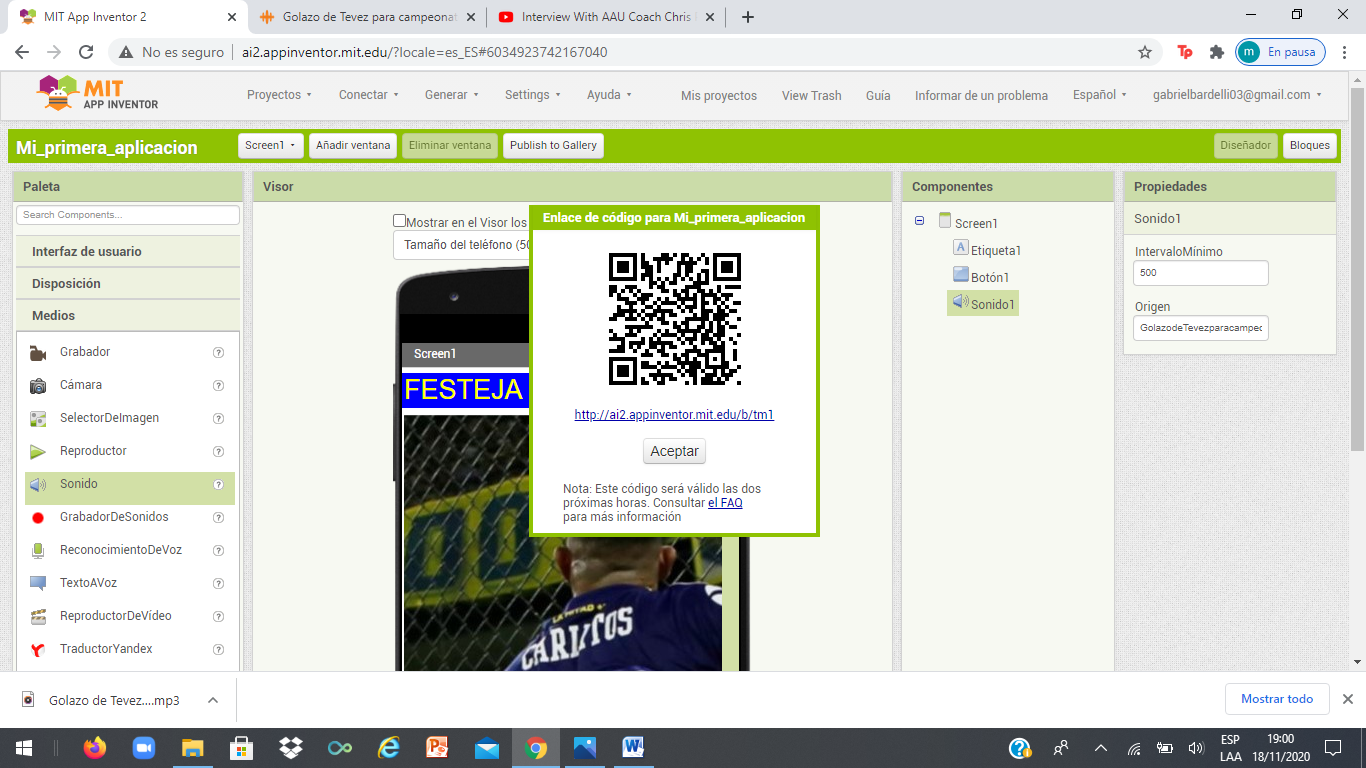Open el FAQ link

725,503
